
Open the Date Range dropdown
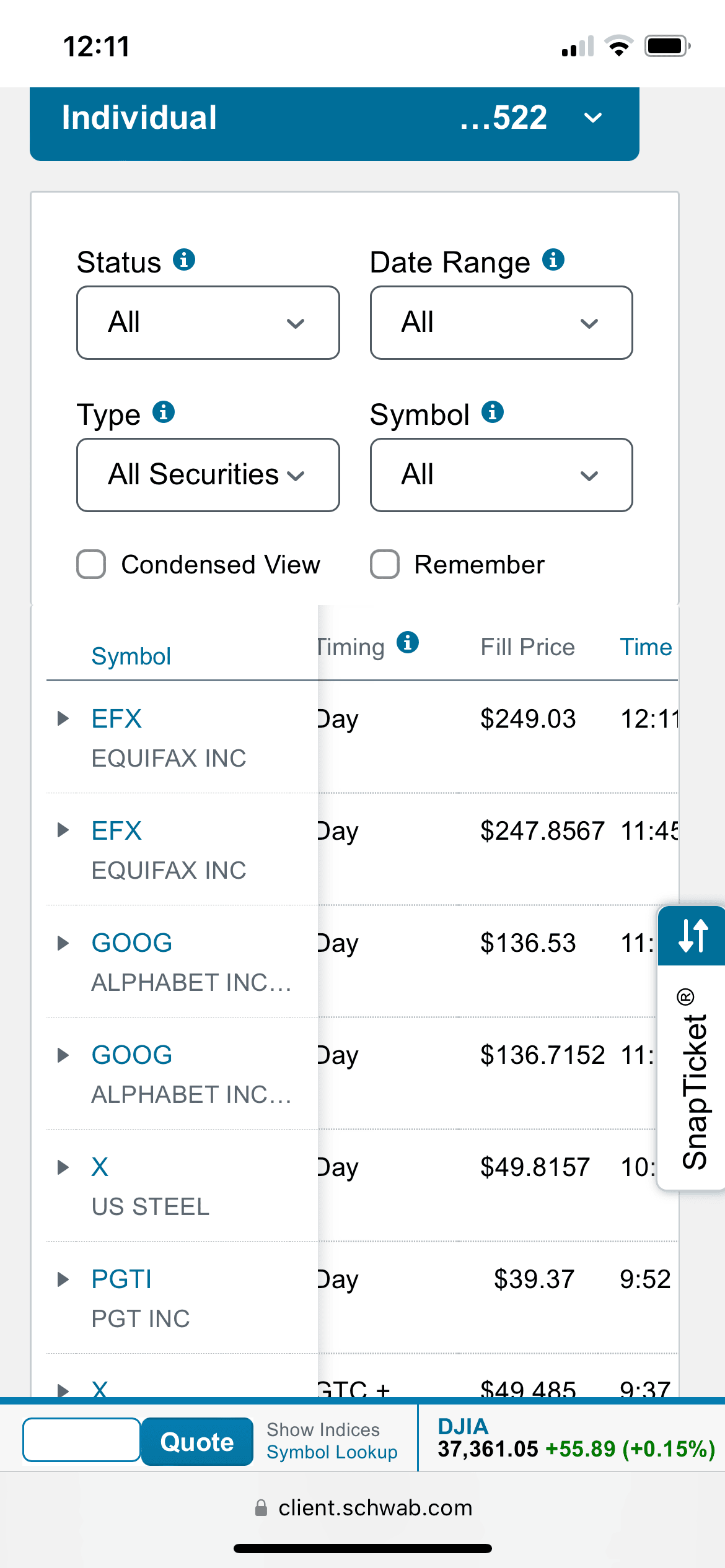(501, 323)
